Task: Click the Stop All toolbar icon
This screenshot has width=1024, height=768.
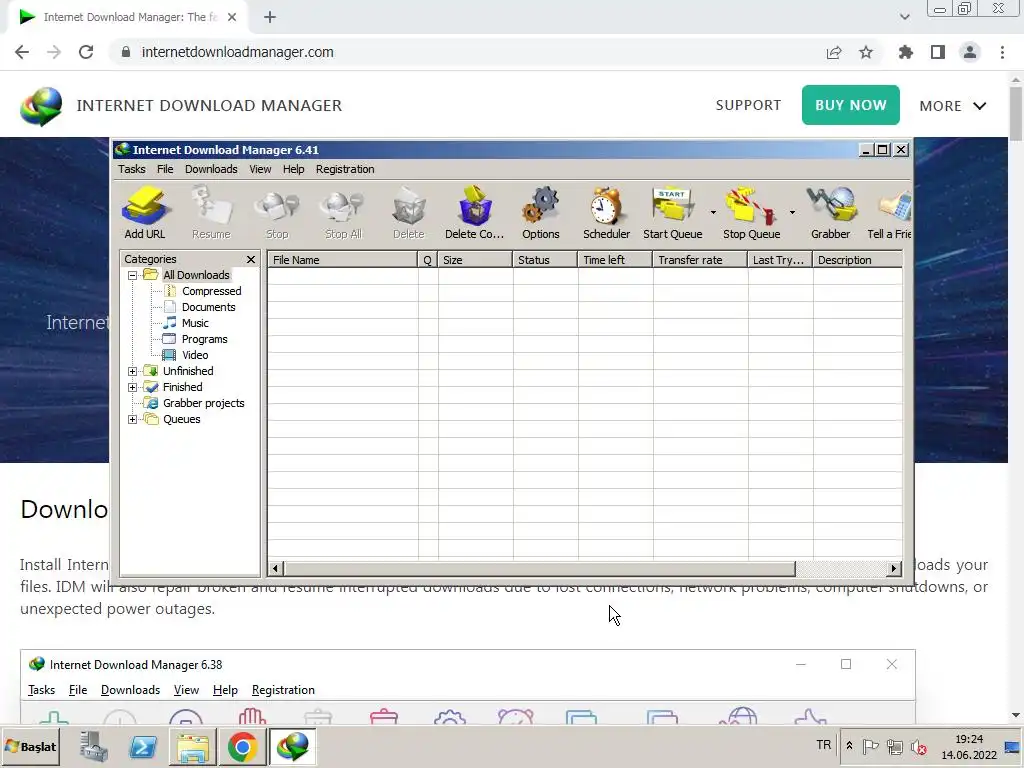Action: 343,213
